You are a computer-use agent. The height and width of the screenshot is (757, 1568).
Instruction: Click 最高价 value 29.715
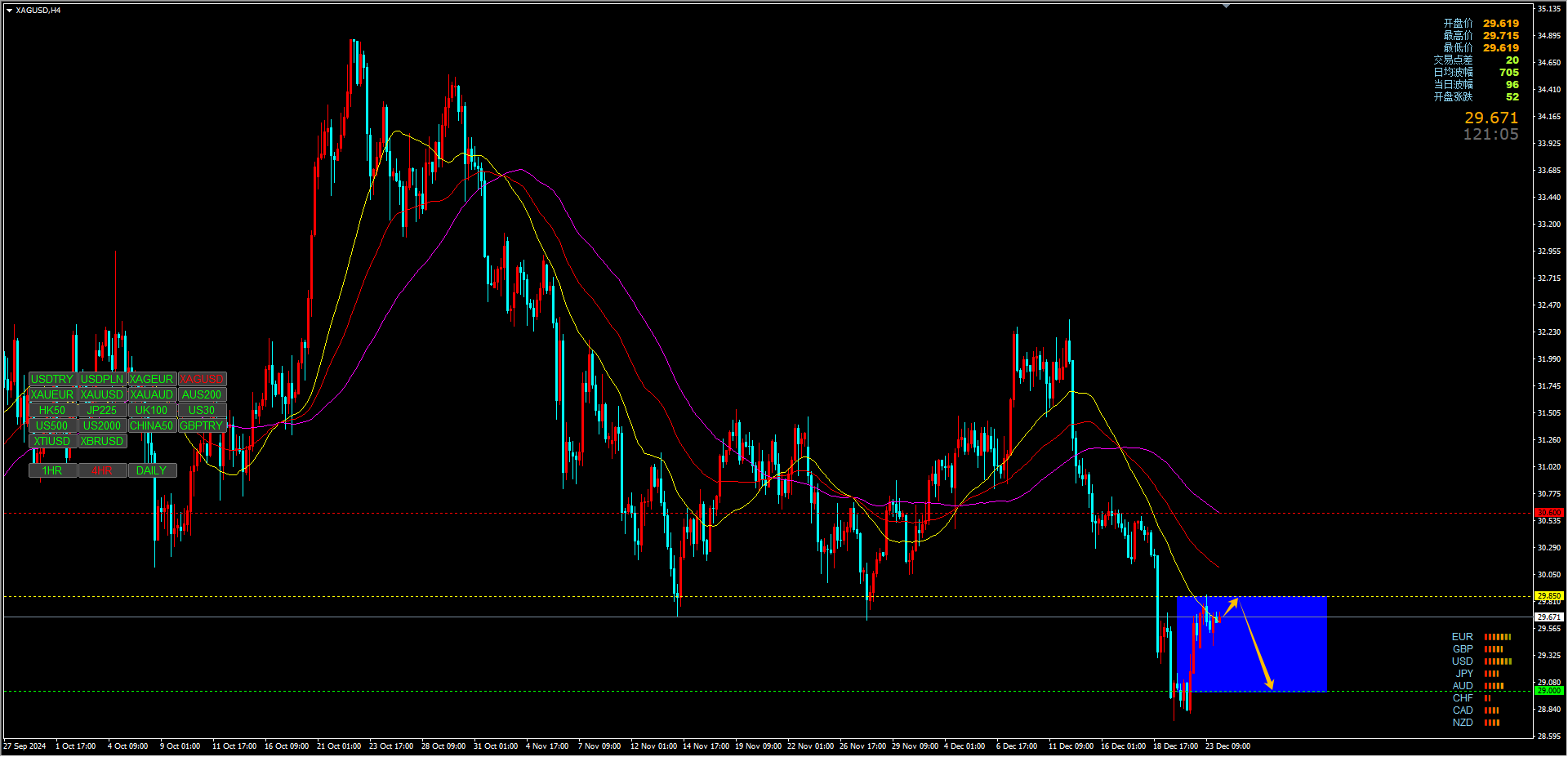click(1501, 36)
